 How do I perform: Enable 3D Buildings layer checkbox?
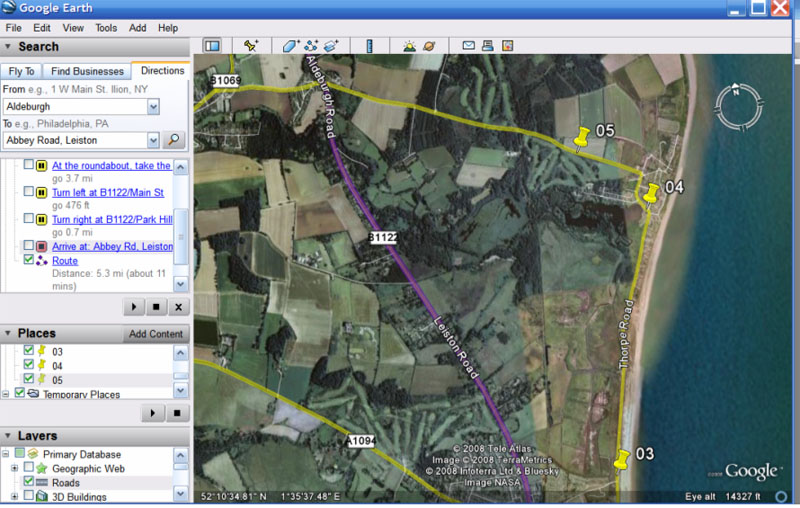click(29, 495)
